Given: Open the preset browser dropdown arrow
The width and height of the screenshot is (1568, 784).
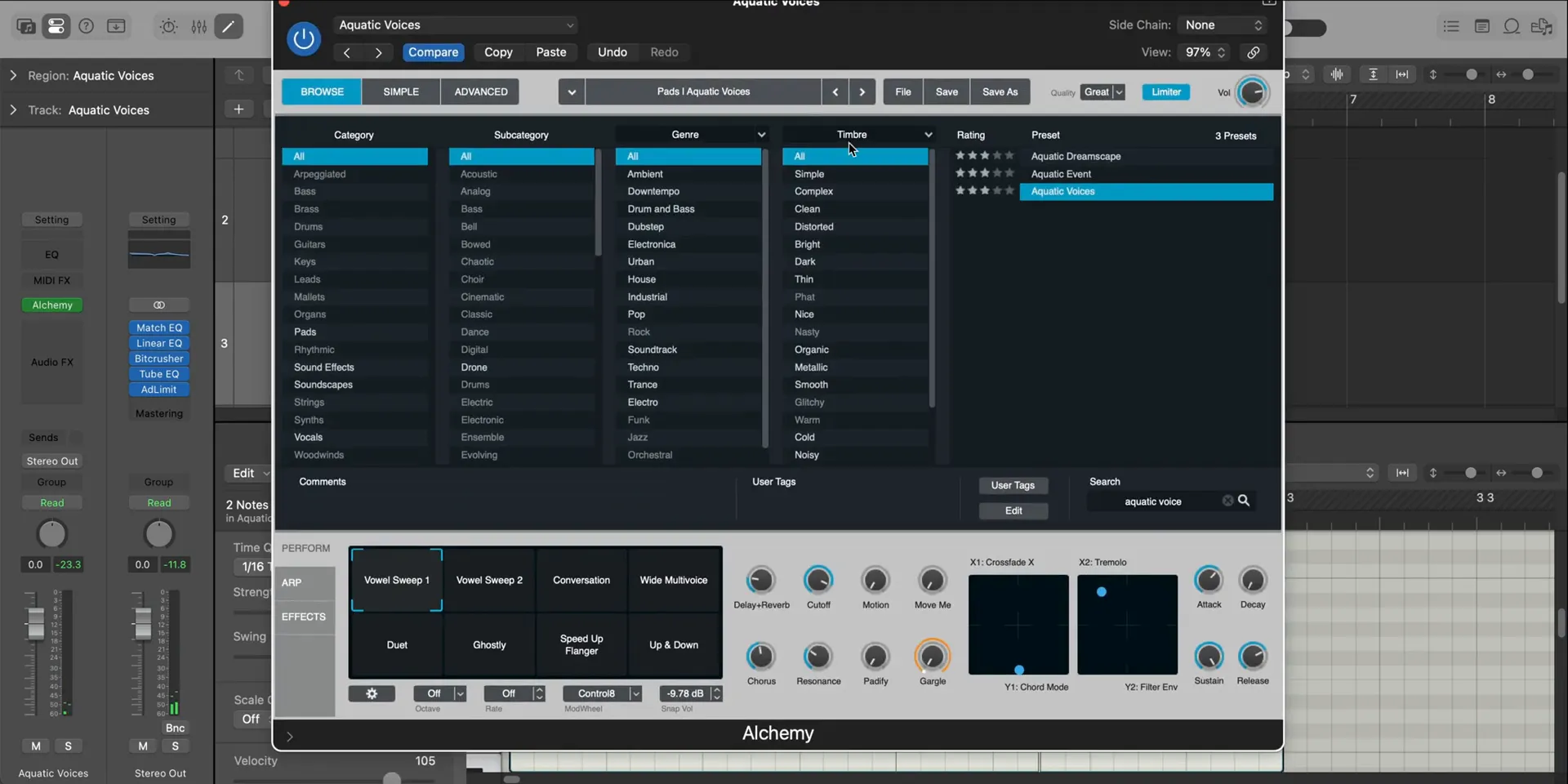Looking at the screenshot, I should 572,91.
